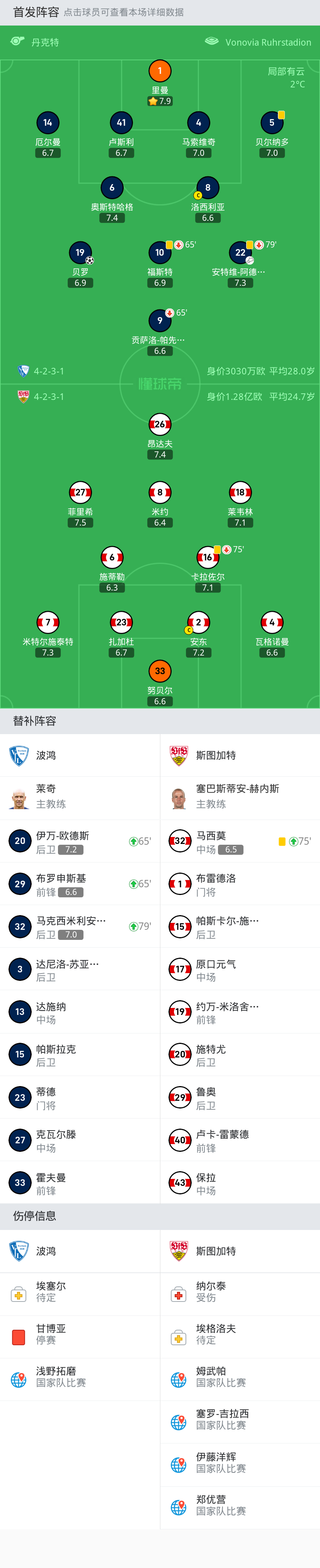This screenshot has width=320, height=1568.
Task: Open captain 安东 number 2 badge
Action: [198, 622]
